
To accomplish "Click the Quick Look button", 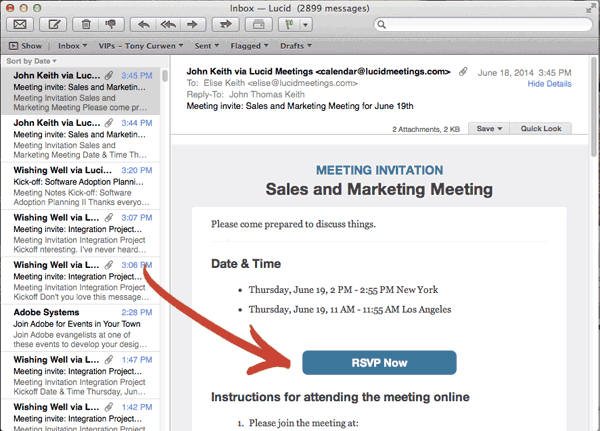I will coord(541,129).
